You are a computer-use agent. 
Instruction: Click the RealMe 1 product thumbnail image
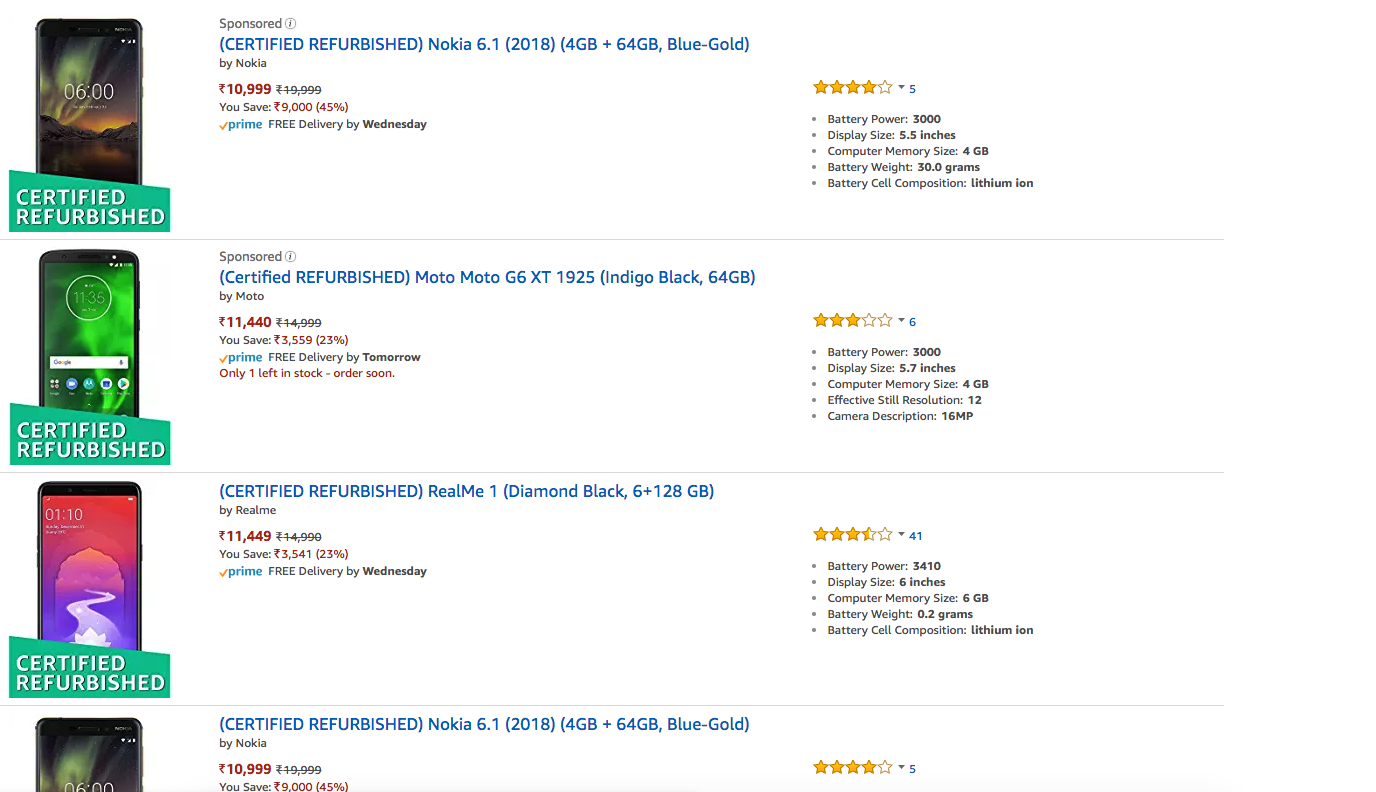90,570
